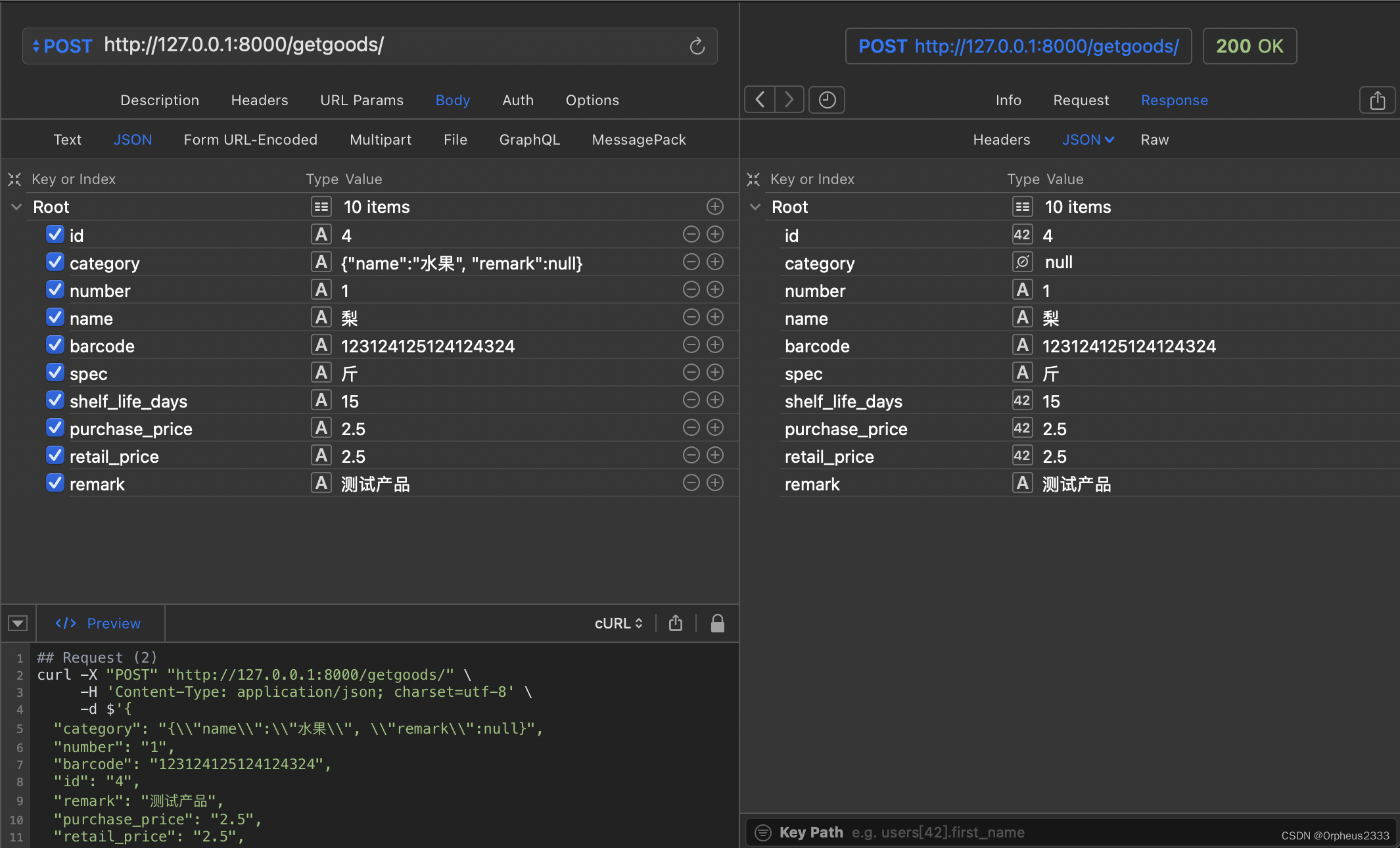Go to previous response with back arrow
1400x848 pixels.
tap(760, 100)
